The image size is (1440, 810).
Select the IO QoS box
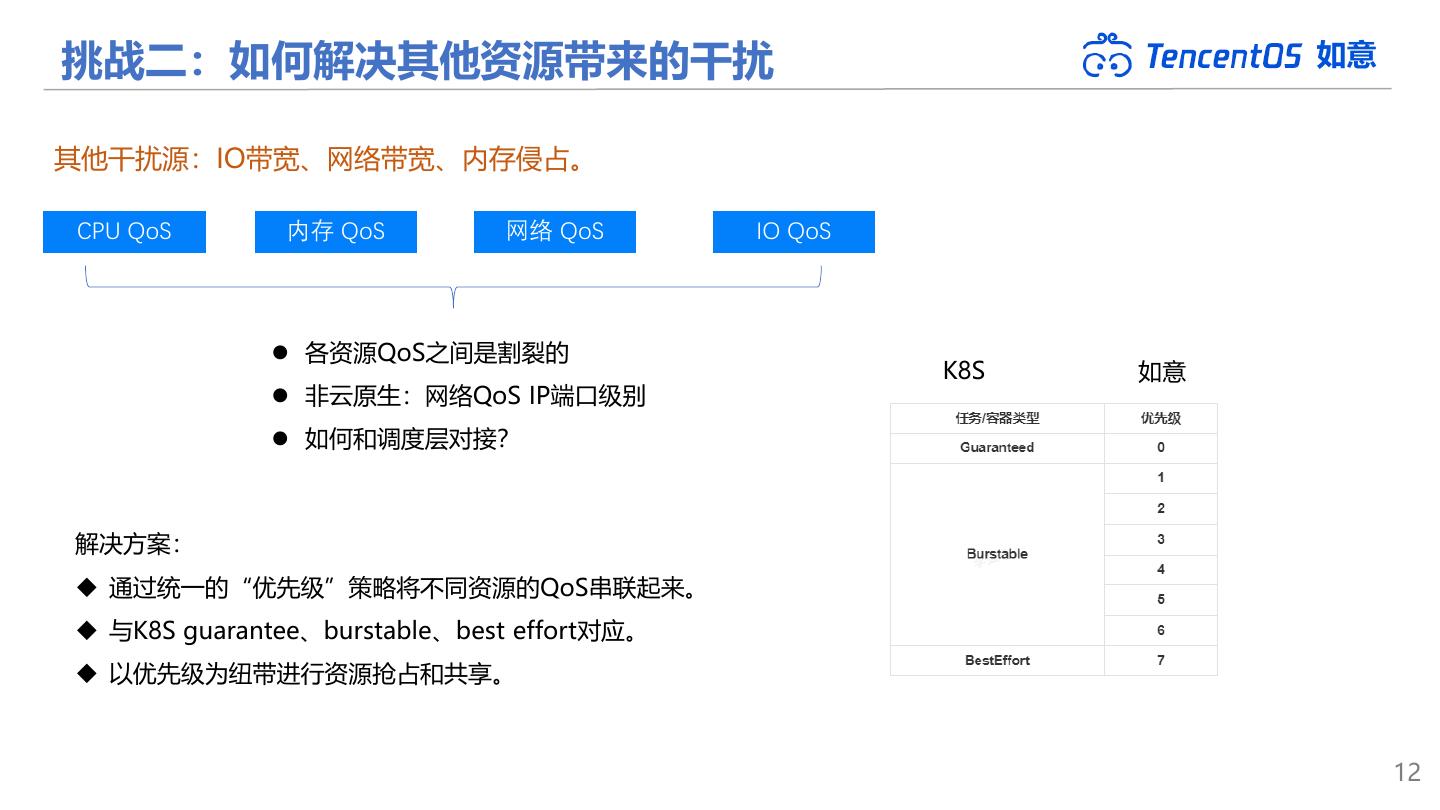[x=794, y=231]
